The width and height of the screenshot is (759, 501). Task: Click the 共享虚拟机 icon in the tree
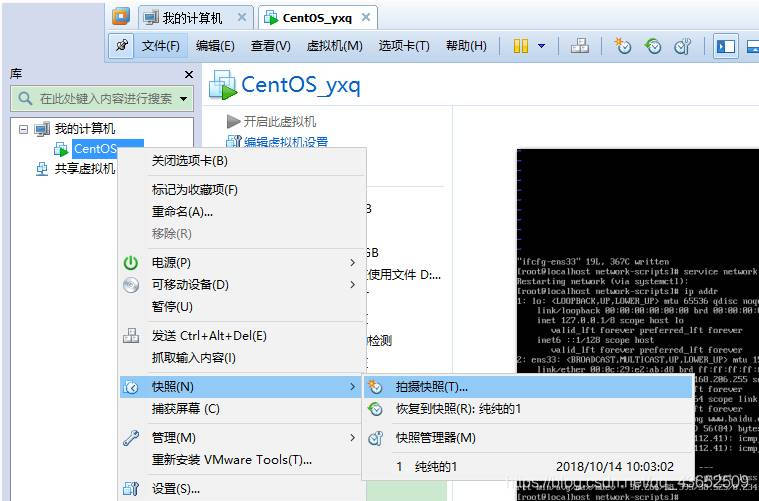[43, 168]
